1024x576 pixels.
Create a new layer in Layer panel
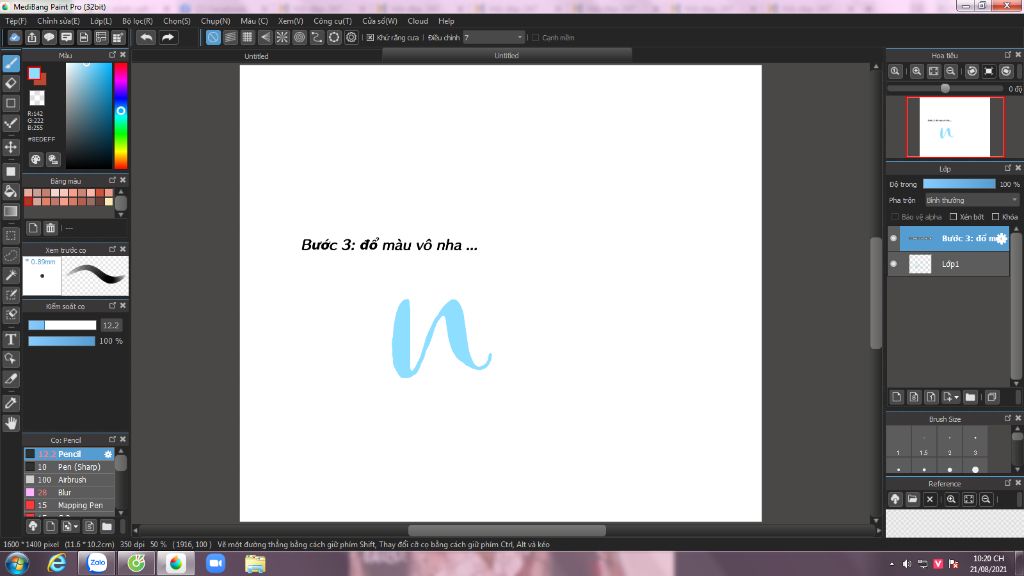tap(897, 397)
